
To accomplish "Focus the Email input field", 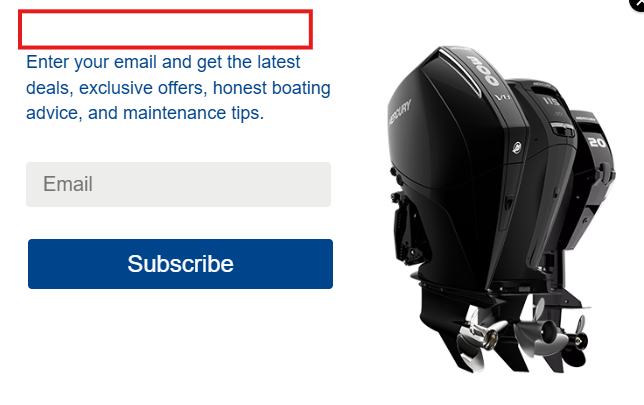I will [178, 184].
